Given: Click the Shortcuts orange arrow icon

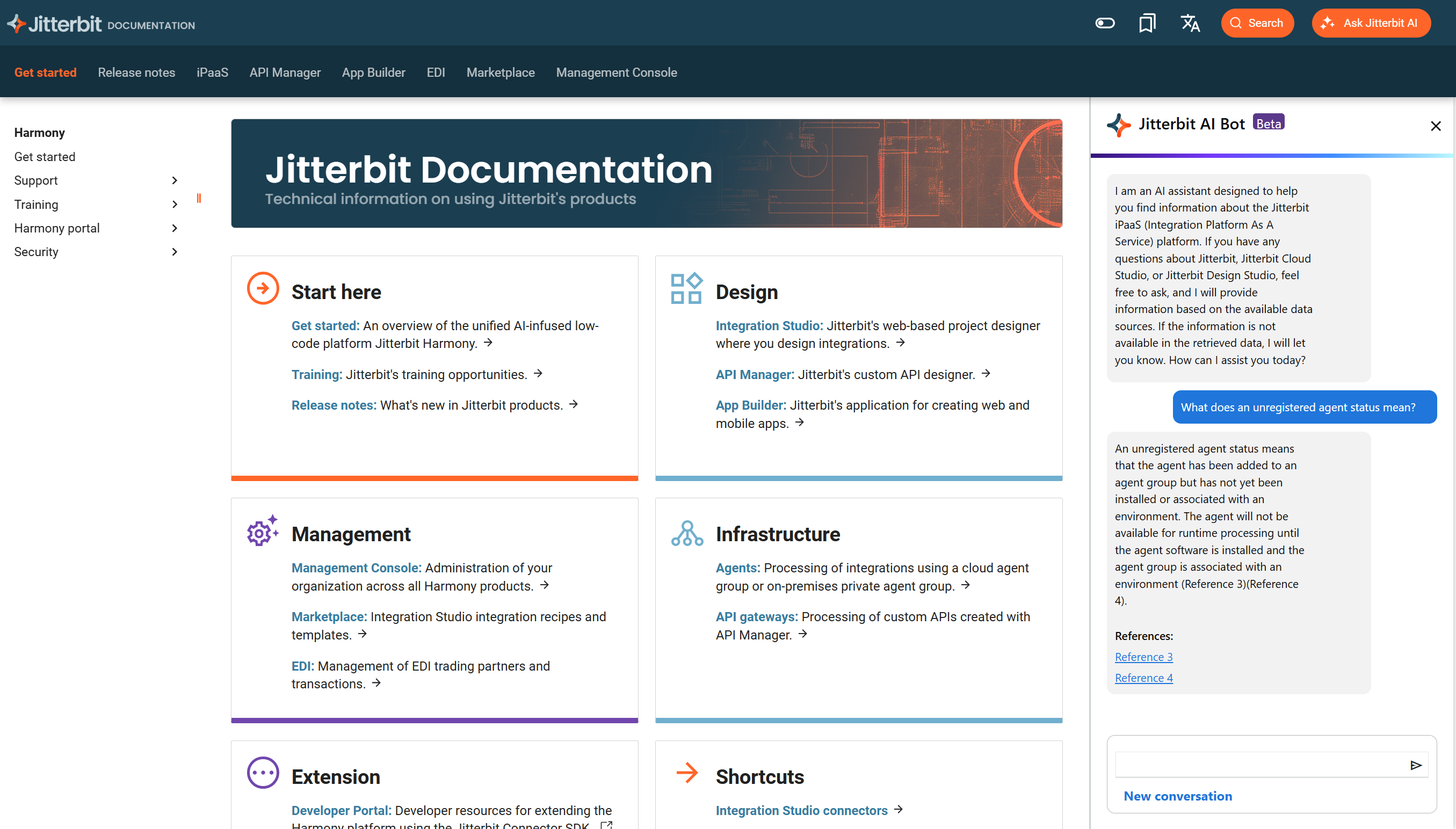Looking at the screenshot, I should coord(687,773).
